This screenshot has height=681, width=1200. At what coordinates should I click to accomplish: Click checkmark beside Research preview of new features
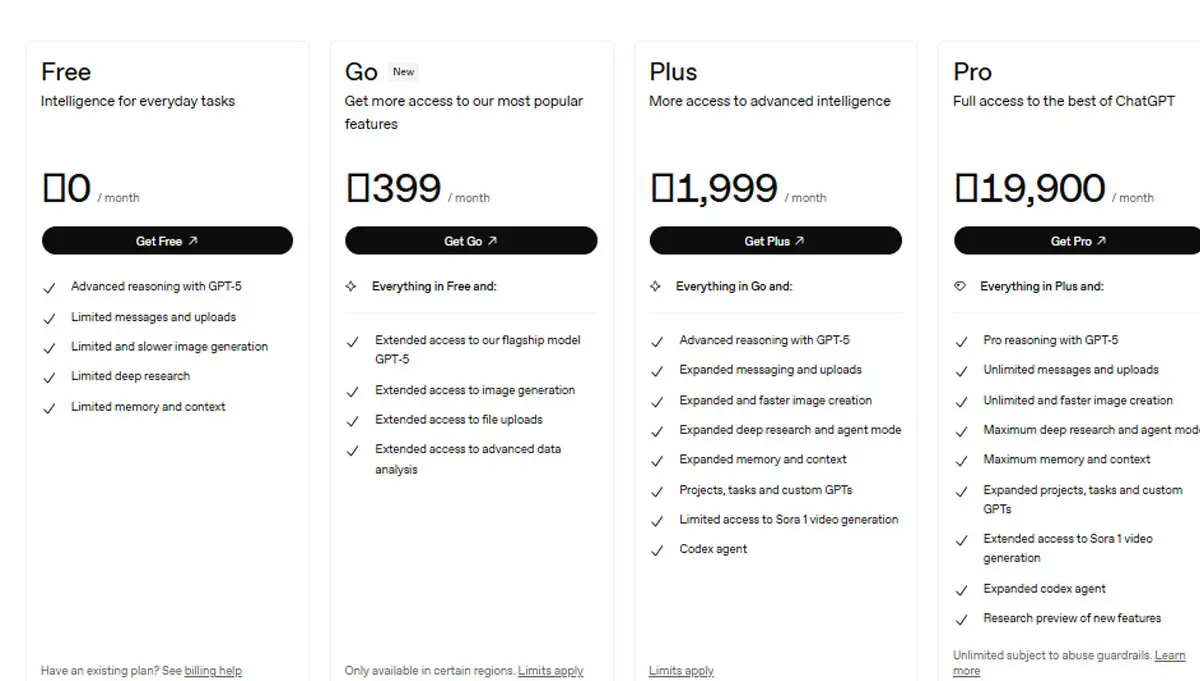click(x=961, y=620)
